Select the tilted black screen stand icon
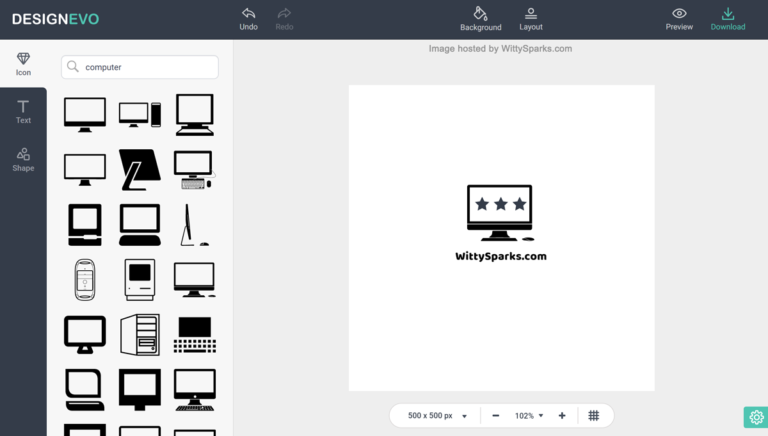768x436 pixels. coord(140,170)
